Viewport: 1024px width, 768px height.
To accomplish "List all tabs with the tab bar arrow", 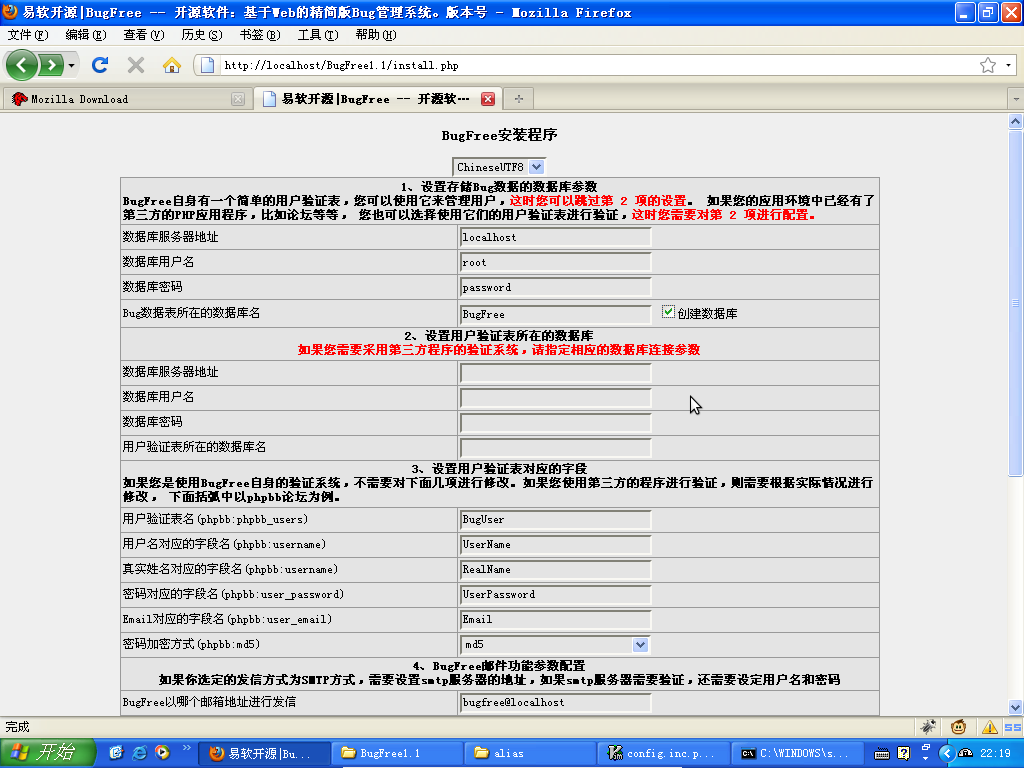I will pyautogui.click(x=1016, y=99).
